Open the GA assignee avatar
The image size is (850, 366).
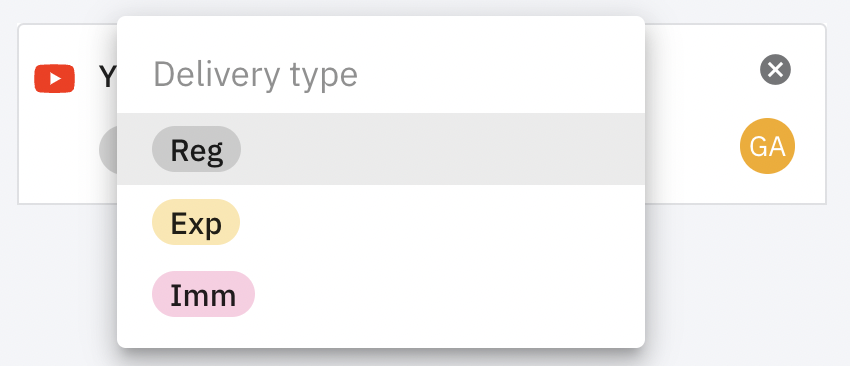tap(767, 146)
